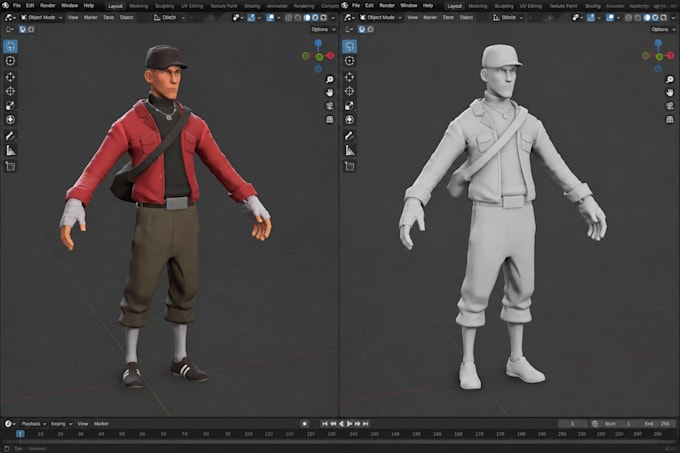
Task: Expand Options dropdown in left viewport
Action: (324, 29)
